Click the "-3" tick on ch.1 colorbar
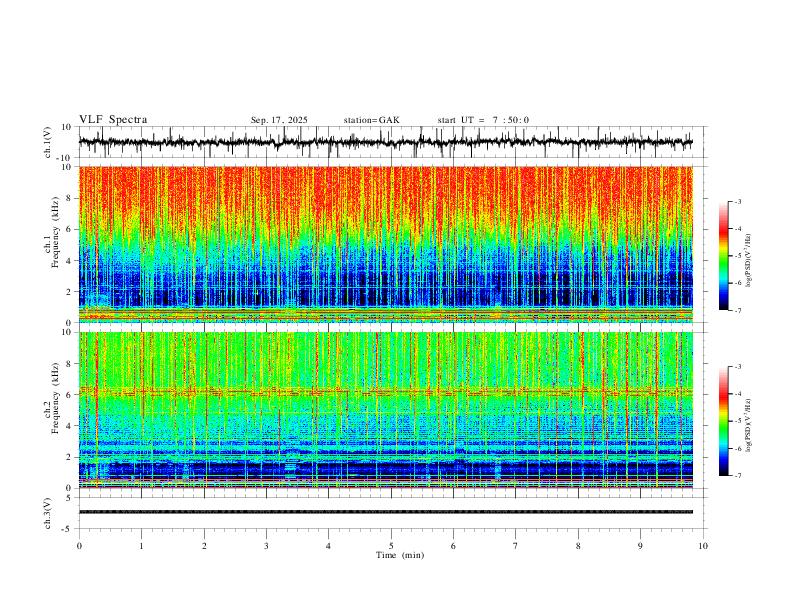Screen dimensions: 792x612 tap(737, 201)
